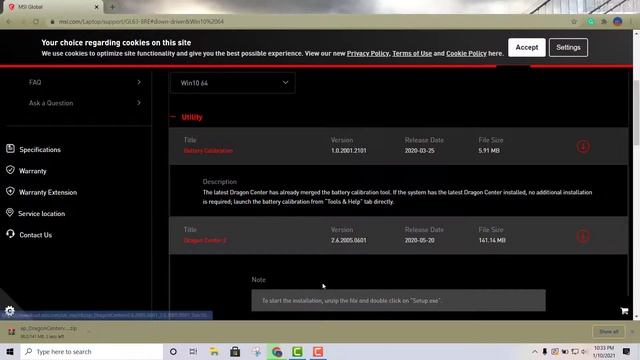
Task: Click the Specifications sidebar icon
Action: pyautogui.click(x=10, y=149)
